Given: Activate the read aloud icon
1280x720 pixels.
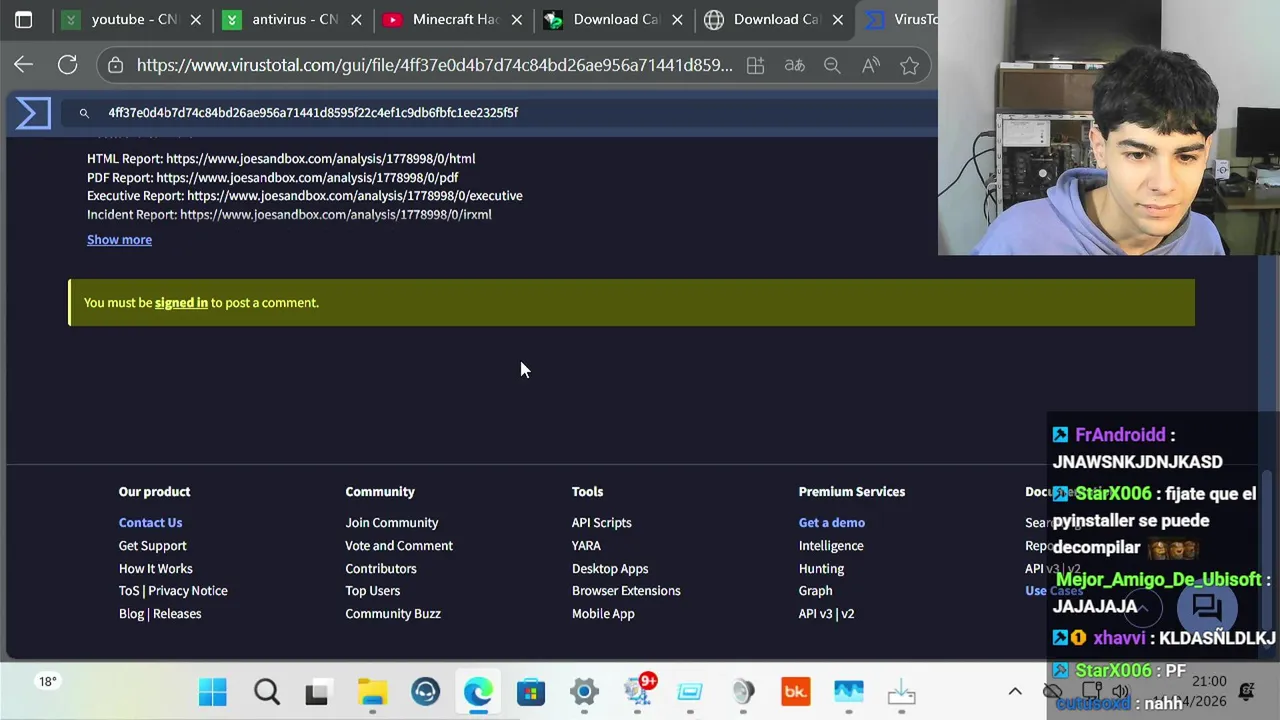Looking at the screenshot, I should [871, 65].
